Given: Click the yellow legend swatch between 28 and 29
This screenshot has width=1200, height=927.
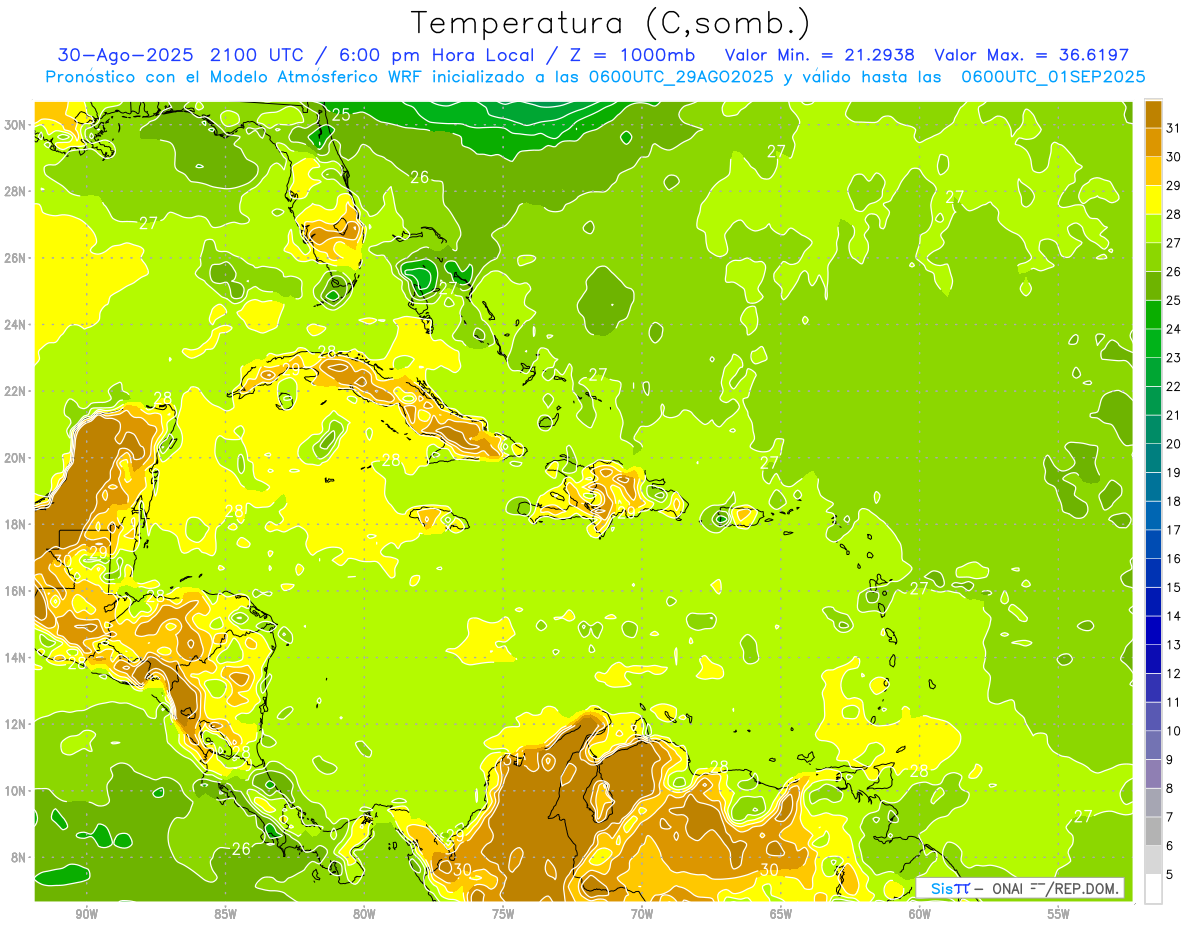Looking at the screenshot, I should (1154, 200).
